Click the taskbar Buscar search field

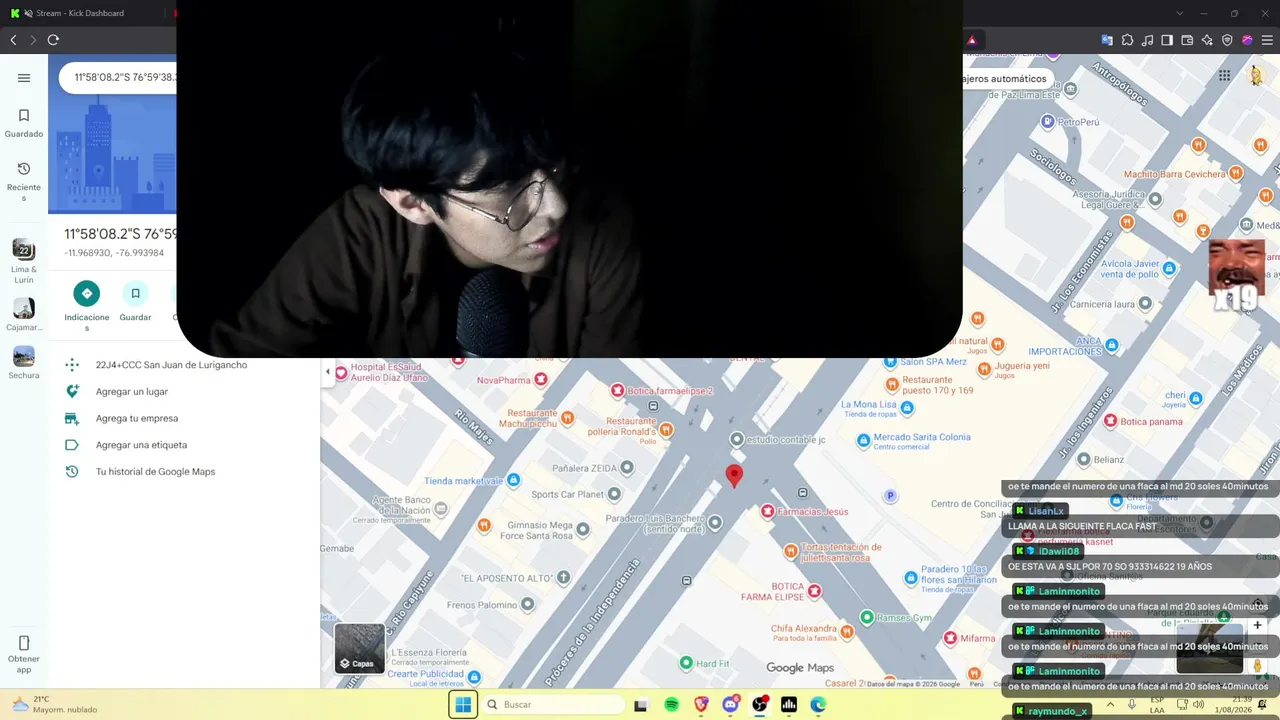coord(553,705)
